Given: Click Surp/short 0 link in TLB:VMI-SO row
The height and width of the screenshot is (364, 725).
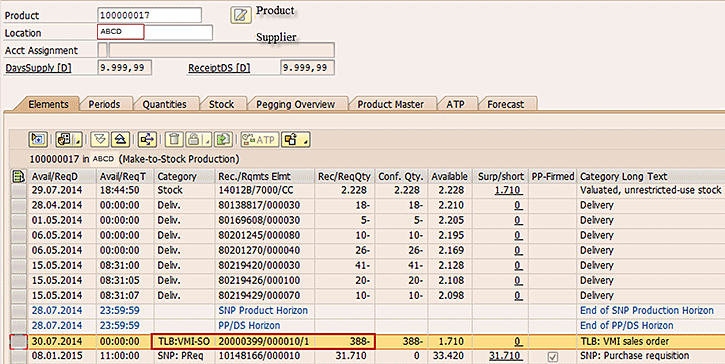Looking at the screenshot, I should pos(518,341).
